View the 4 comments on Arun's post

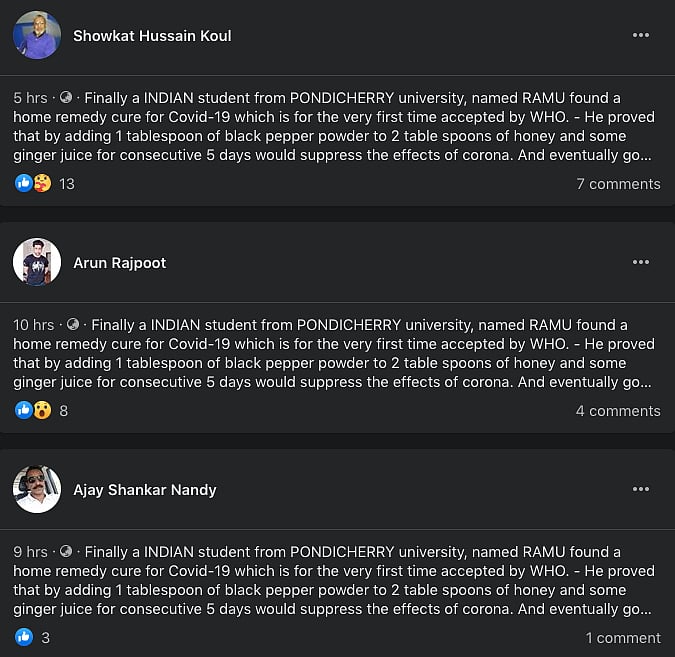coord(618,411)
